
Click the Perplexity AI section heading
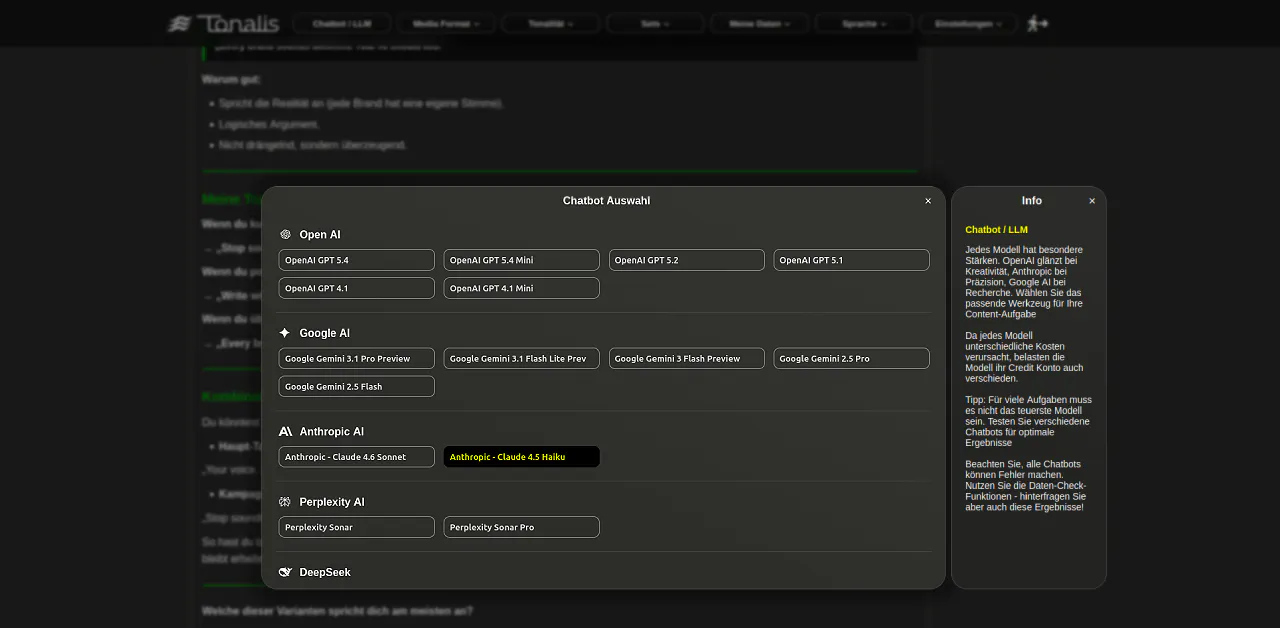[332, 502]
